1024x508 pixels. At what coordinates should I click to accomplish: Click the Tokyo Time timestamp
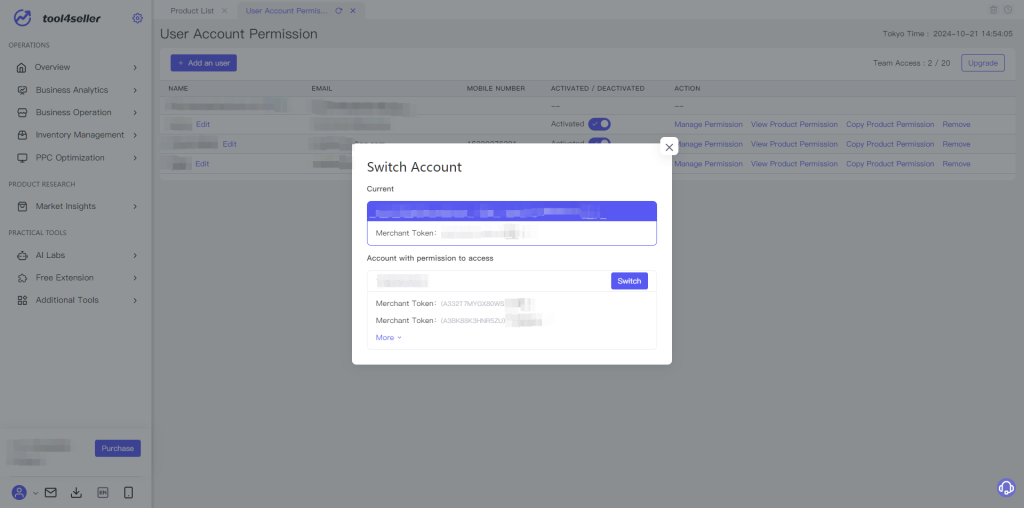pos(948,34)
